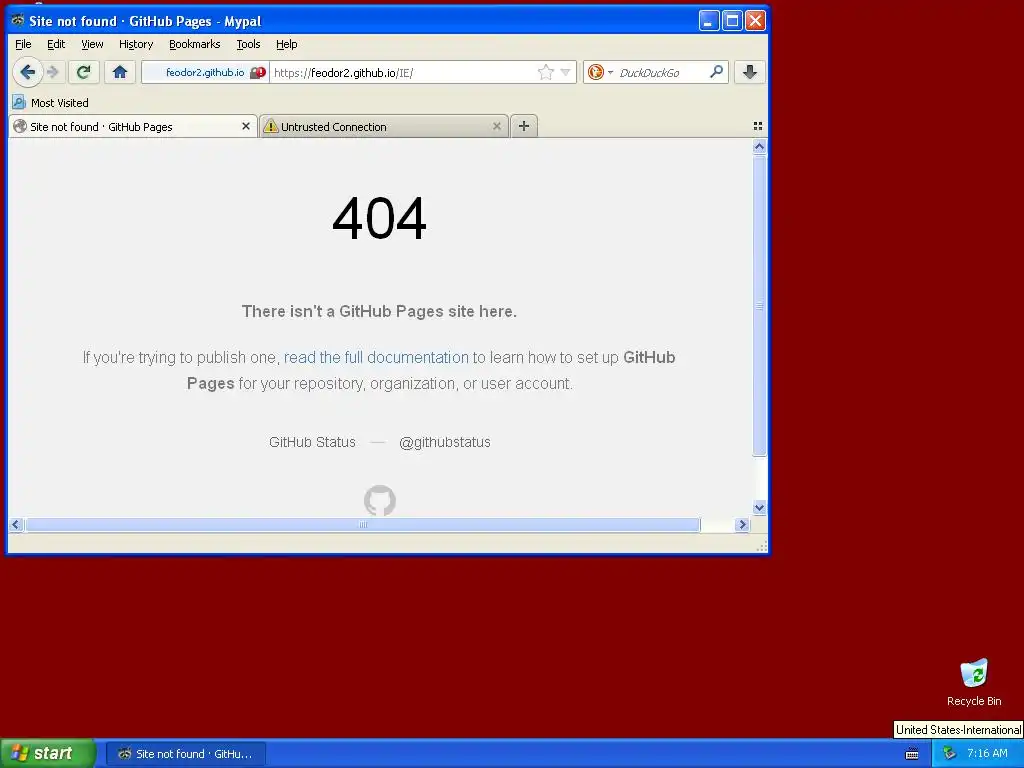
Task: Open a new tab with the plus button
Action: point(524,126)
